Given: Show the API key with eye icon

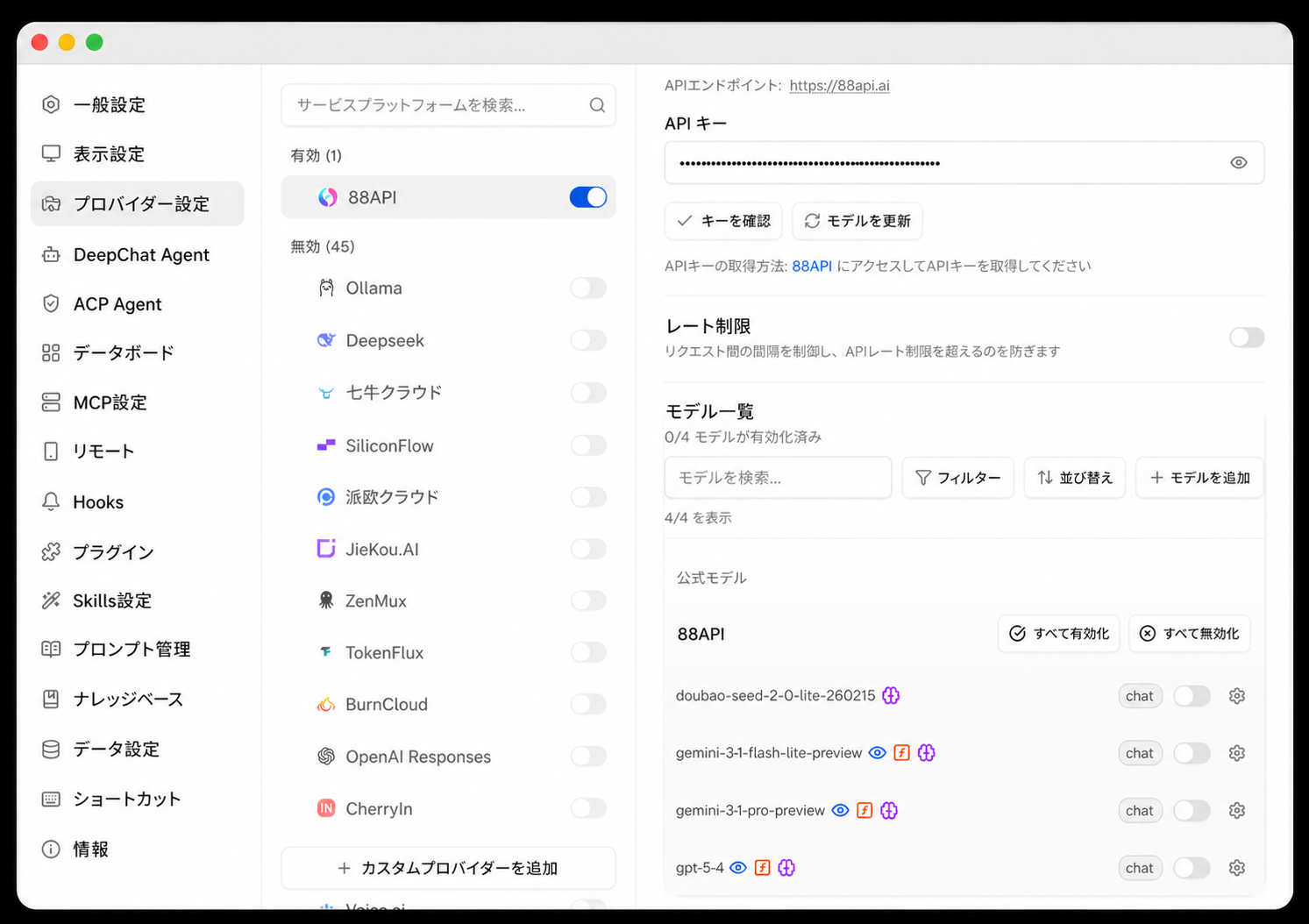Looking at the screenshot, I should 1238,162.
